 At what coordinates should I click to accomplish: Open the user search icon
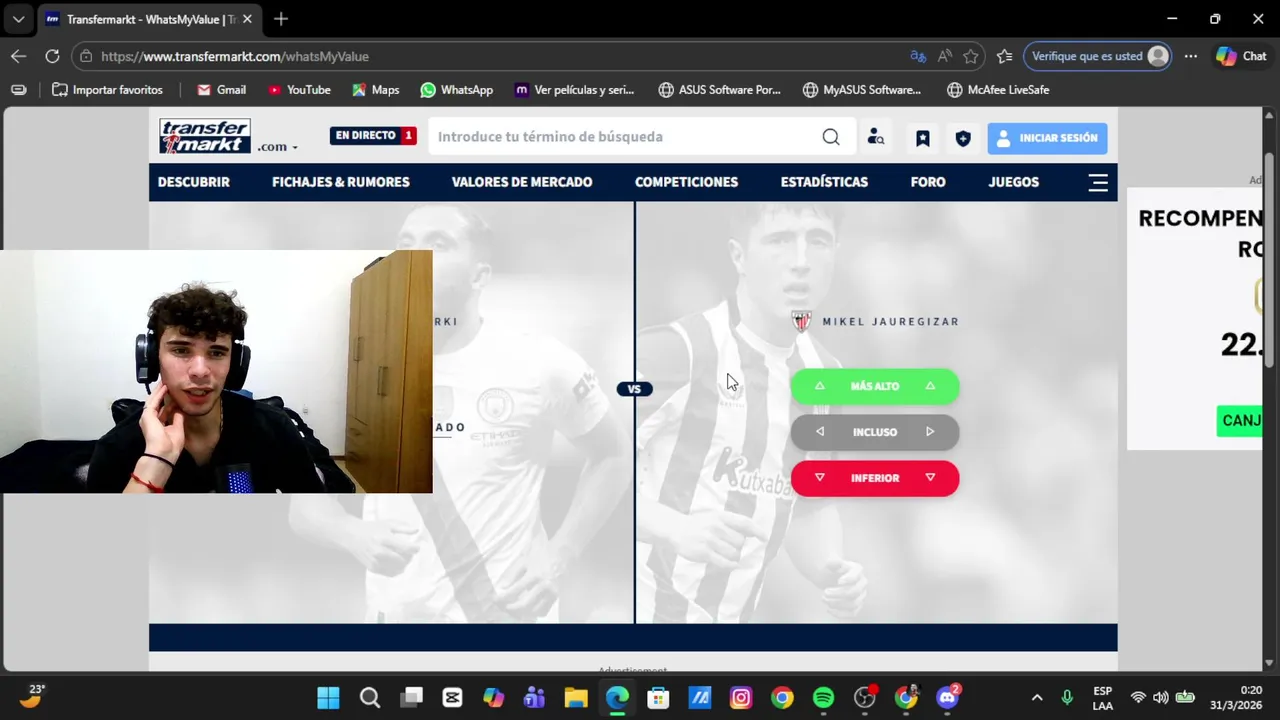(876, 138)
